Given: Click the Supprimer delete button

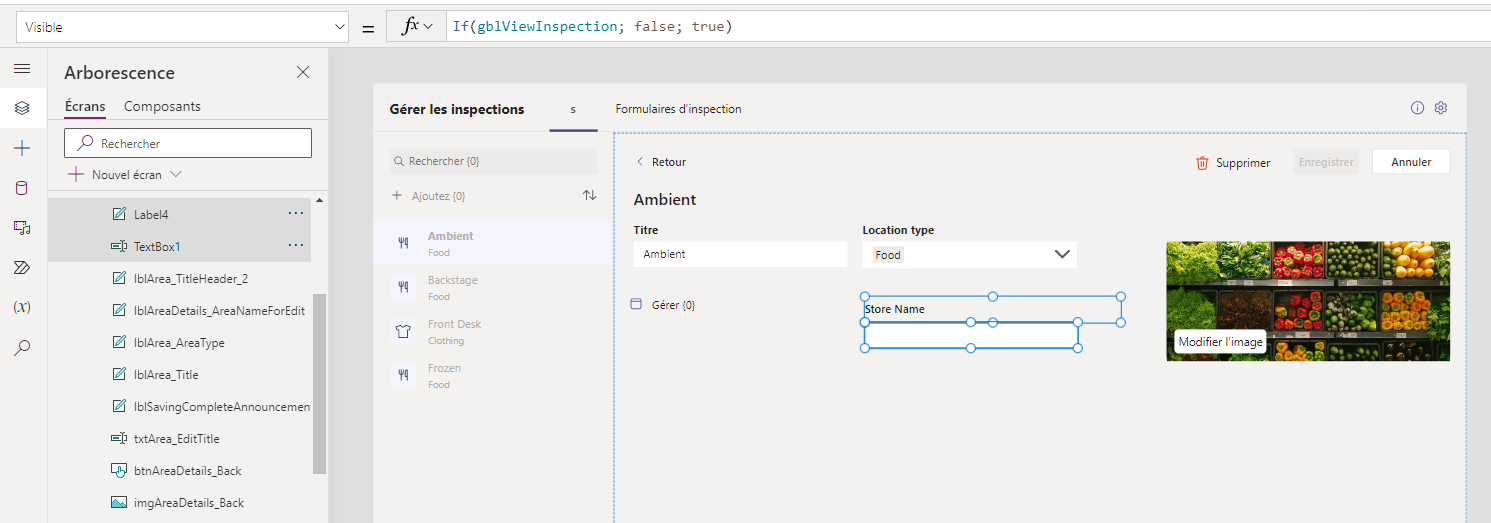Looking at the screenshot, I should [1233, 163].
